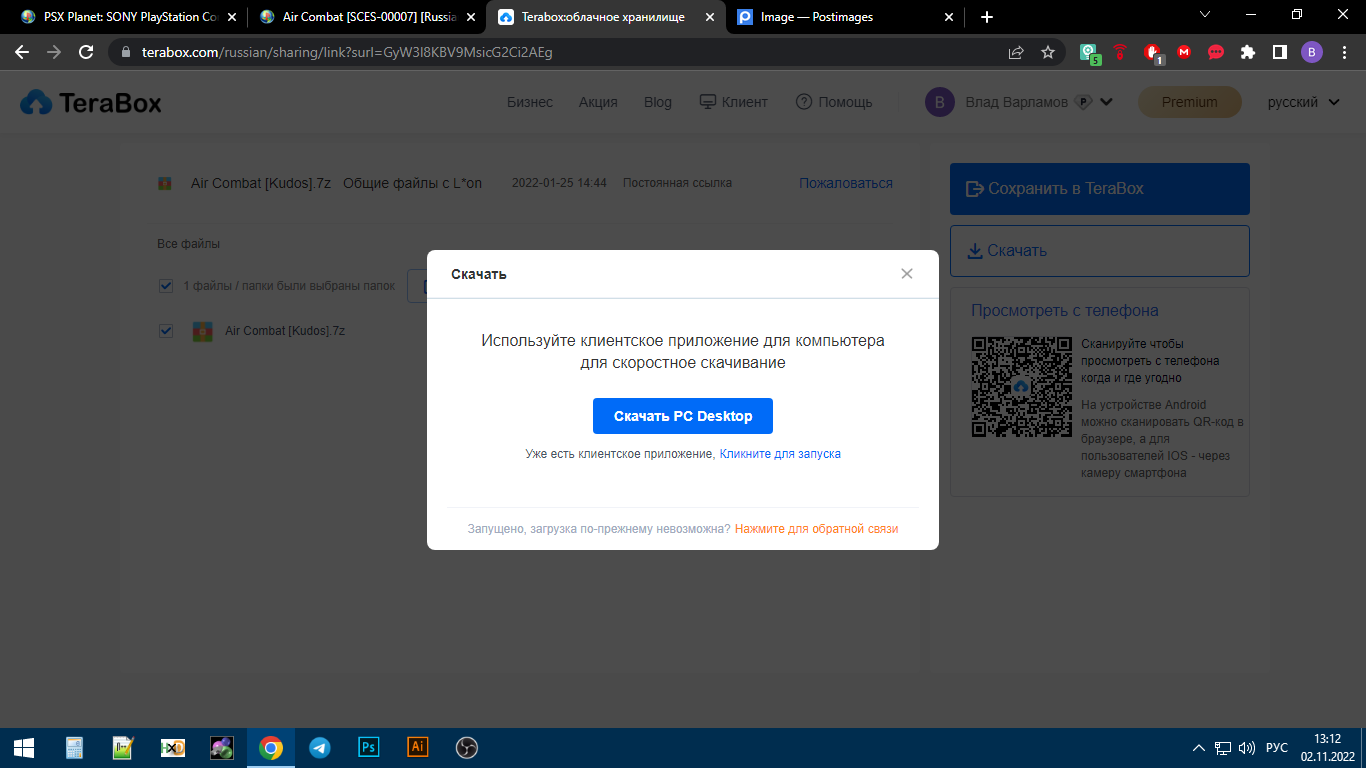Screen dimensions: 1366x768
Task: Open Chrome tab search chevron
Action: (1204, 15)
